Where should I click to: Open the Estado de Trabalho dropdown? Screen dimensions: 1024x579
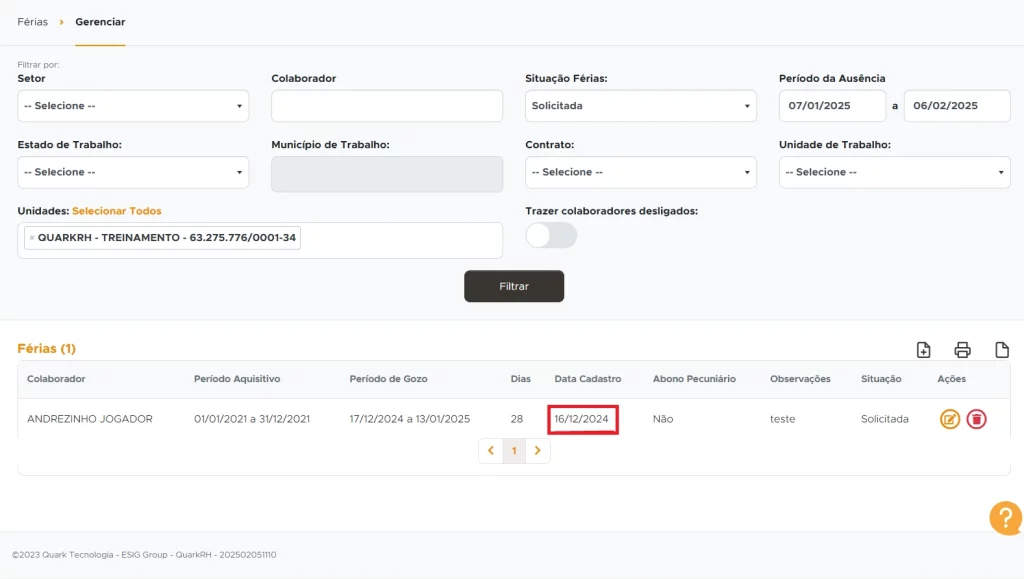point(133,172)
